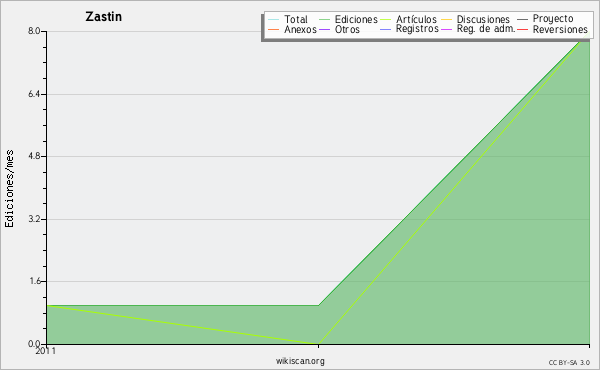
Task: Click the 2011 x-axis label
Action: click(x=46, y=351)
